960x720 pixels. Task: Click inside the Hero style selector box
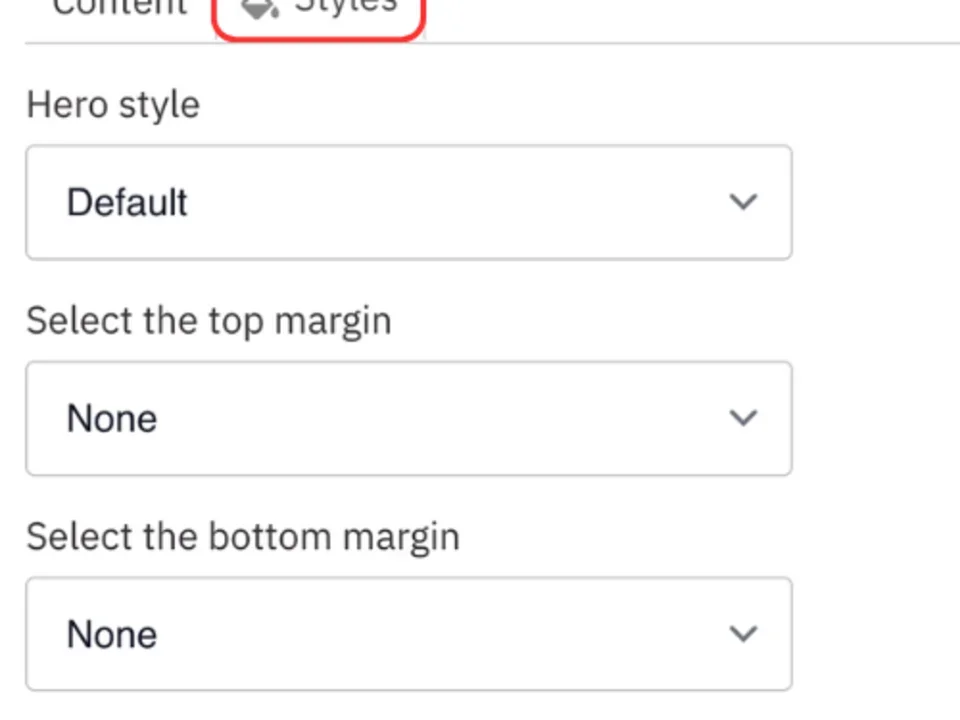408,202
